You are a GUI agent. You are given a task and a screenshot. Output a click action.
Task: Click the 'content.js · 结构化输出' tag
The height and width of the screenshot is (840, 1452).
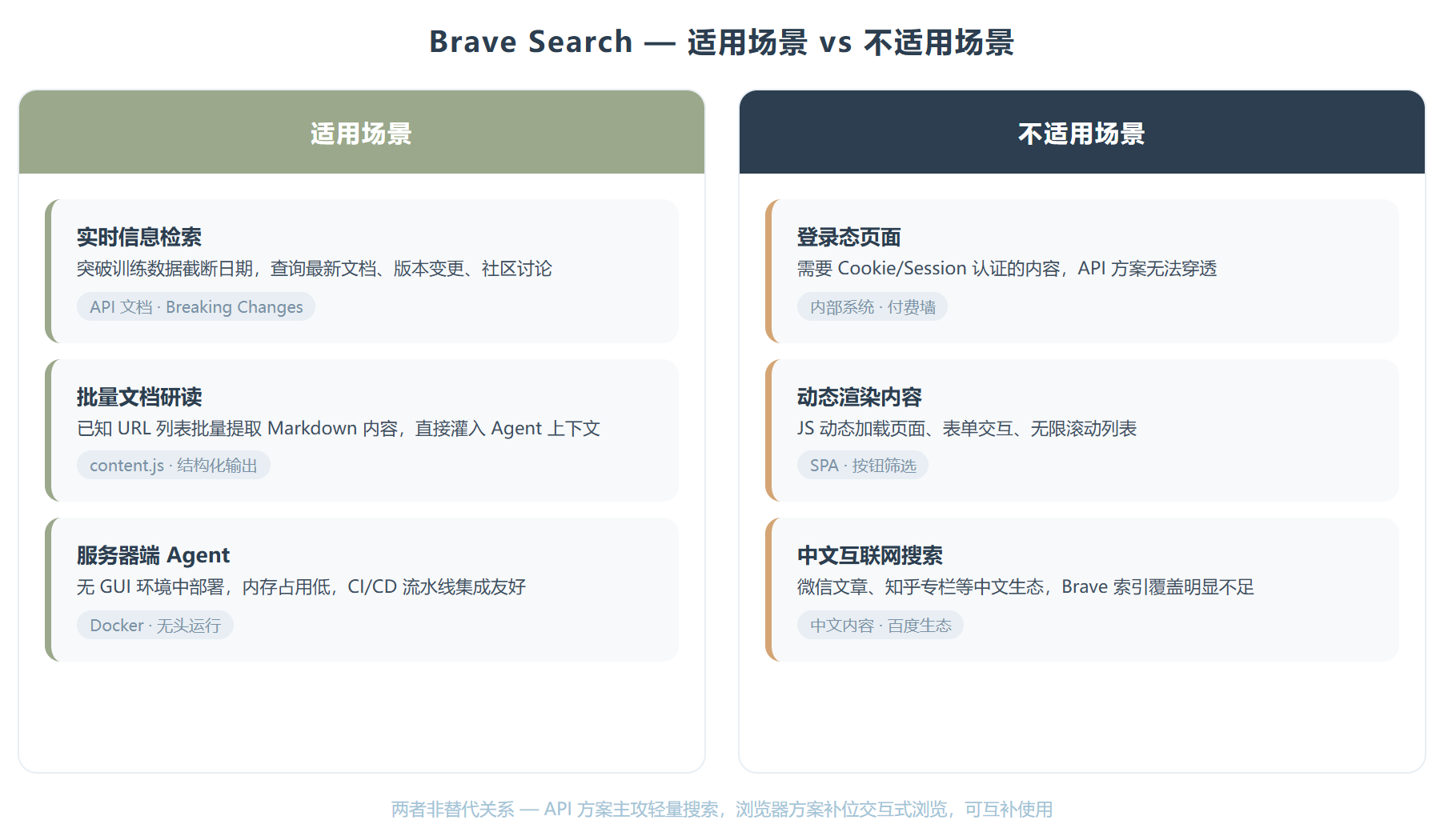[174, 466]
